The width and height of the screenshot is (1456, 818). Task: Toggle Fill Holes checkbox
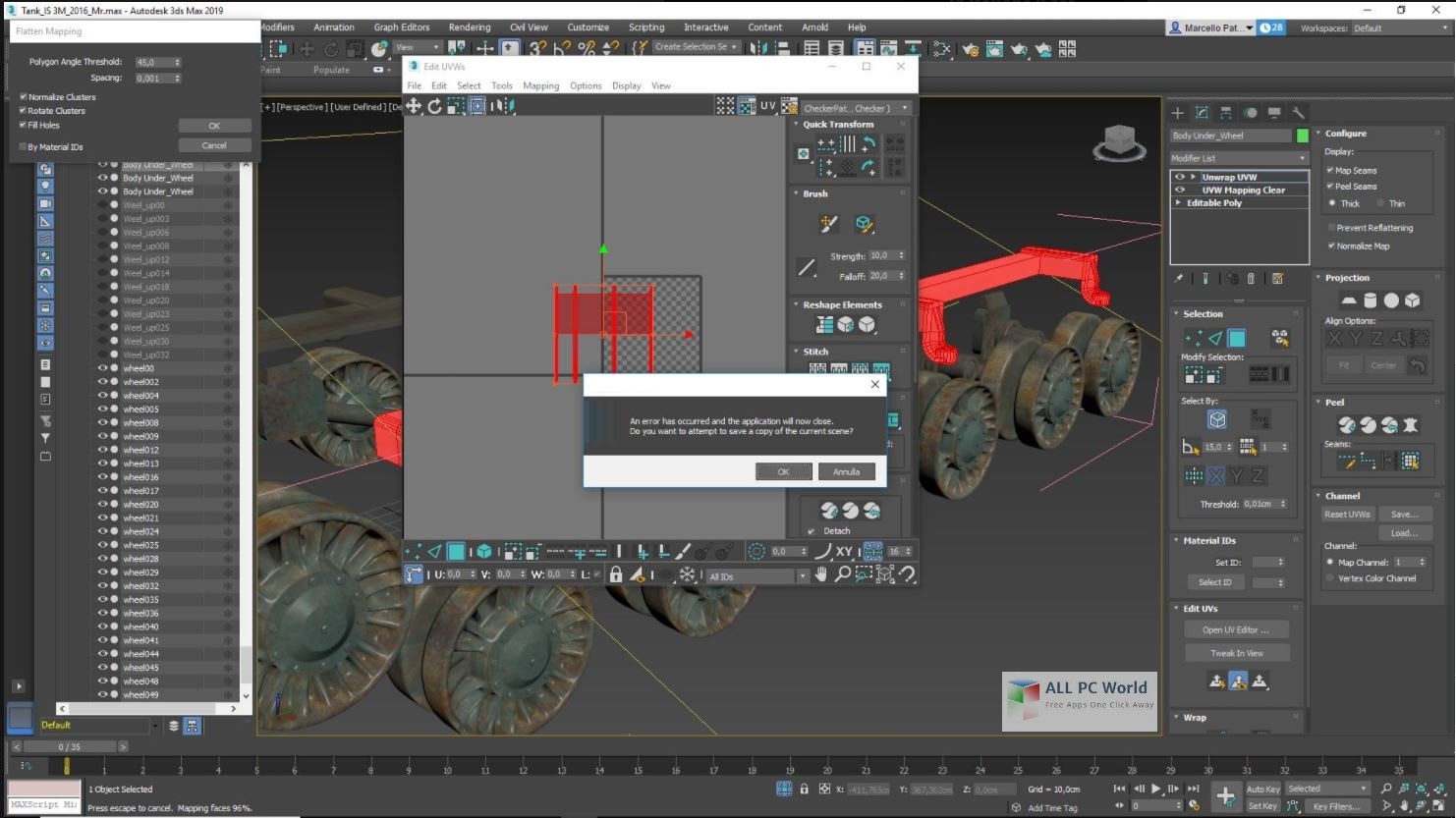tap(23, 125)
